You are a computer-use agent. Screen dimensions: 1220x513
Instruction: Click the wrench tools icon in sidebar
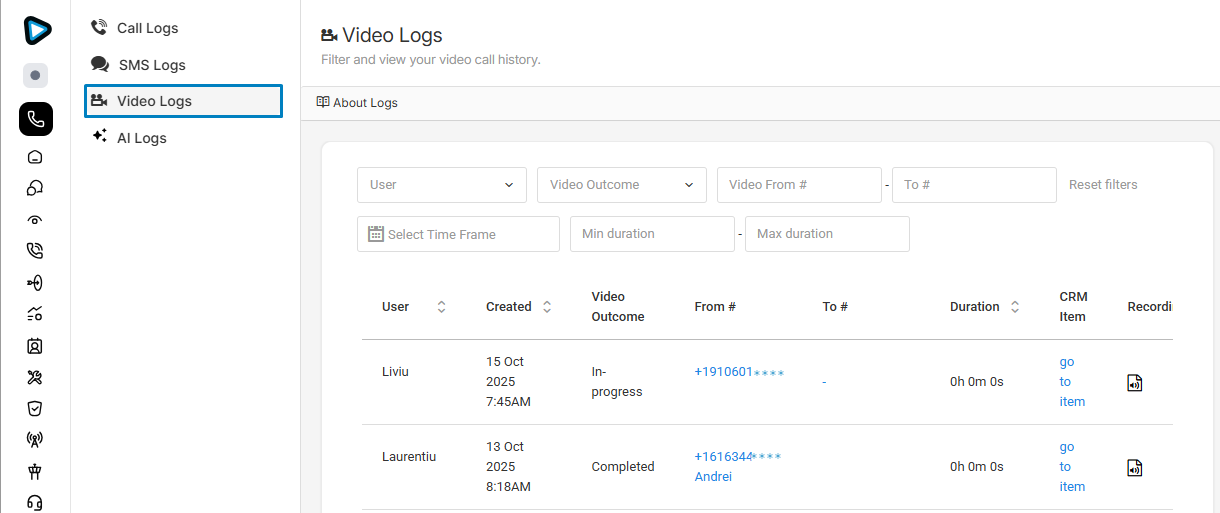tap(35, 377)
